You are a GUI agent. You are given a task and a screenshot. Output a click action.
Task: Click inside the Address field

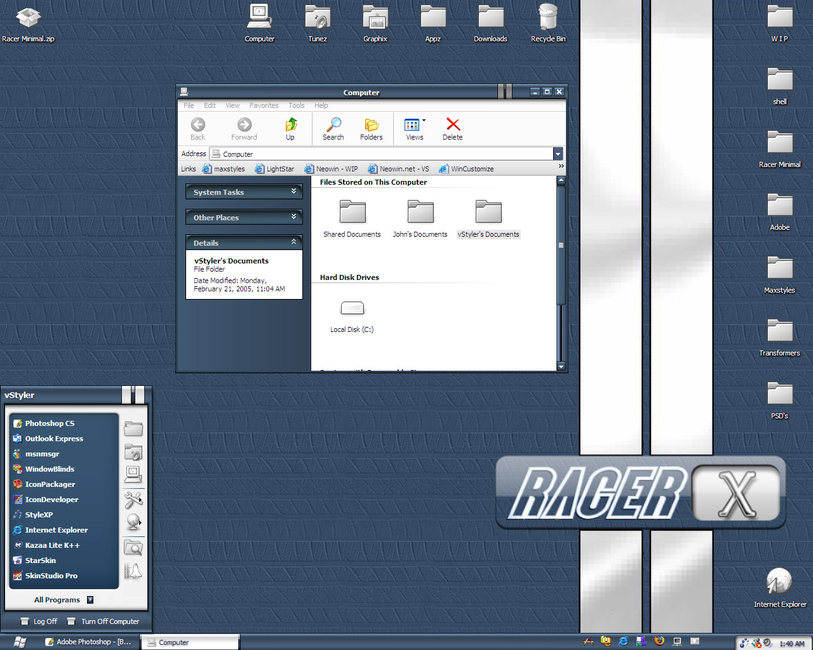[x=382, y=154]
